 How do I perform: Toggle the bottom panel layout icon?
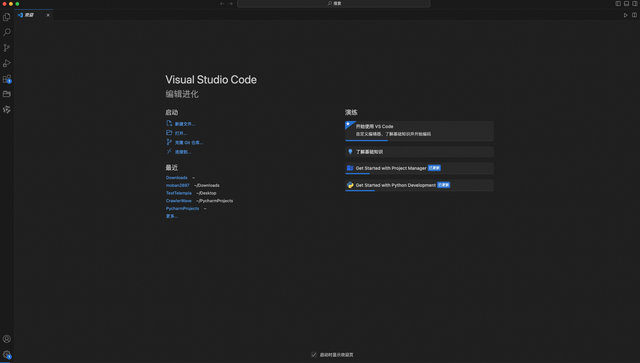pyautogui.click(x=627, y=3)
